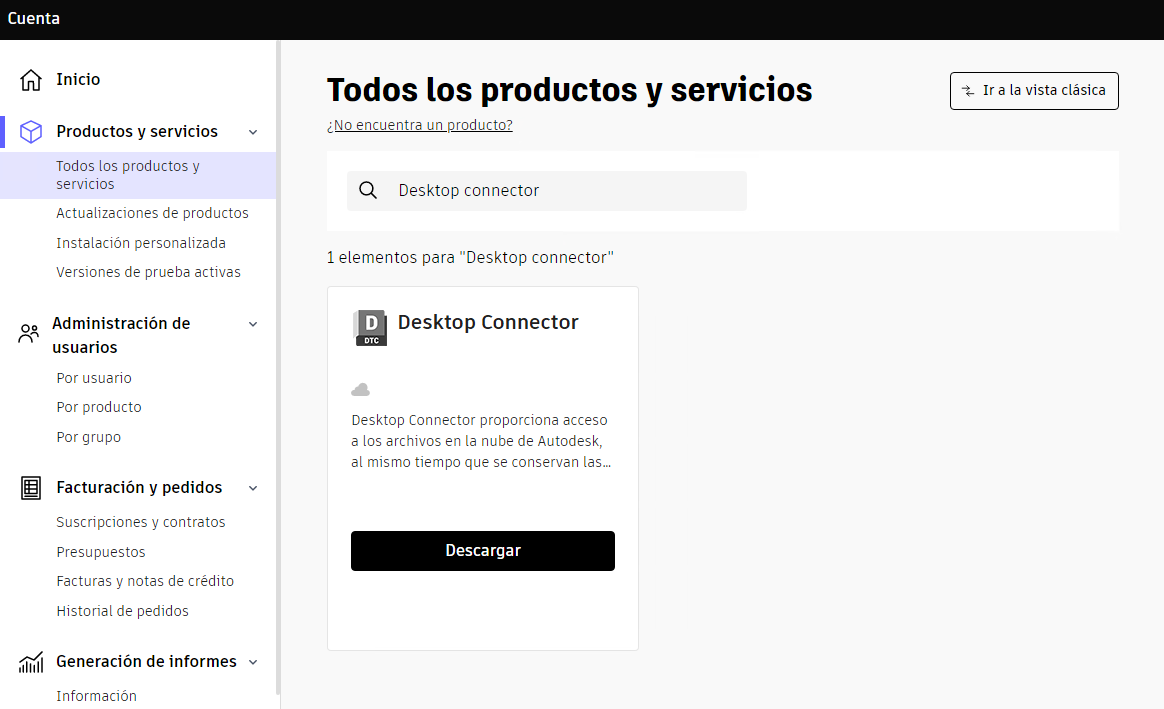
Task: Open Por grupo under user administration
Action: click(88, 437)
